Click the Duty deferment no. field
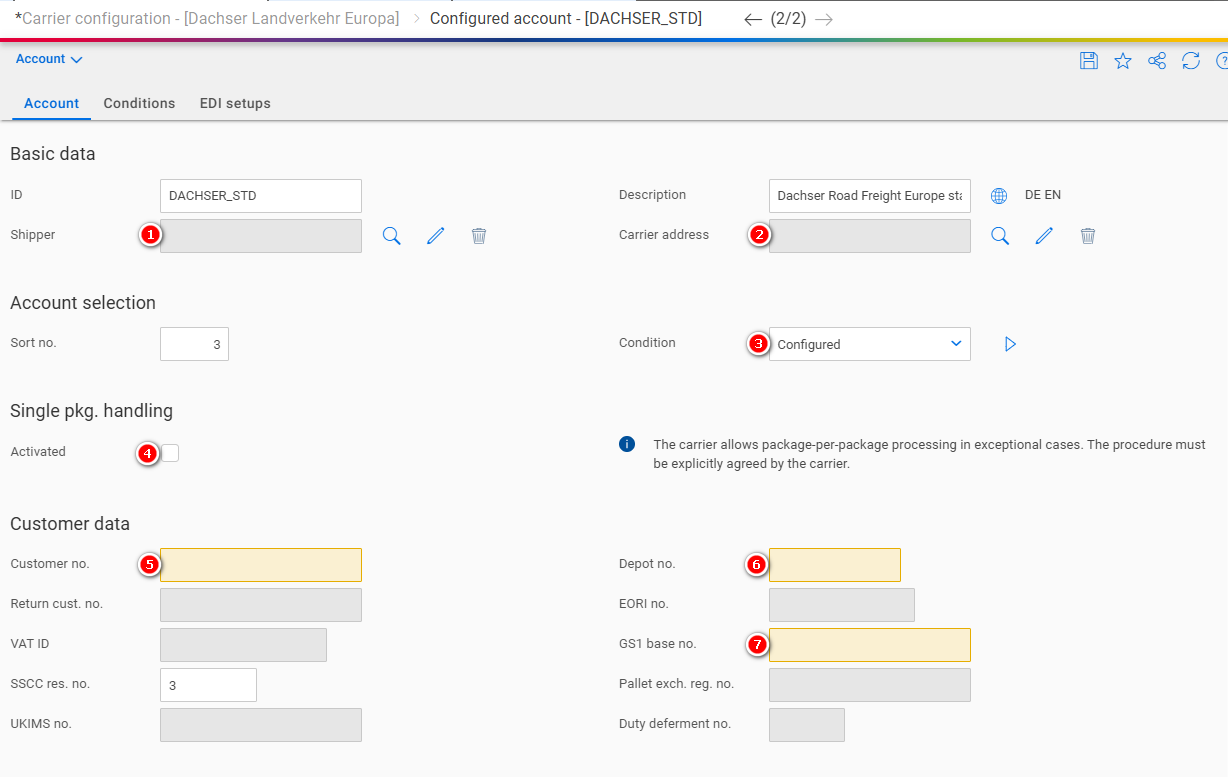The width and height of the screenshot is (1228, 777). (807, 725)
